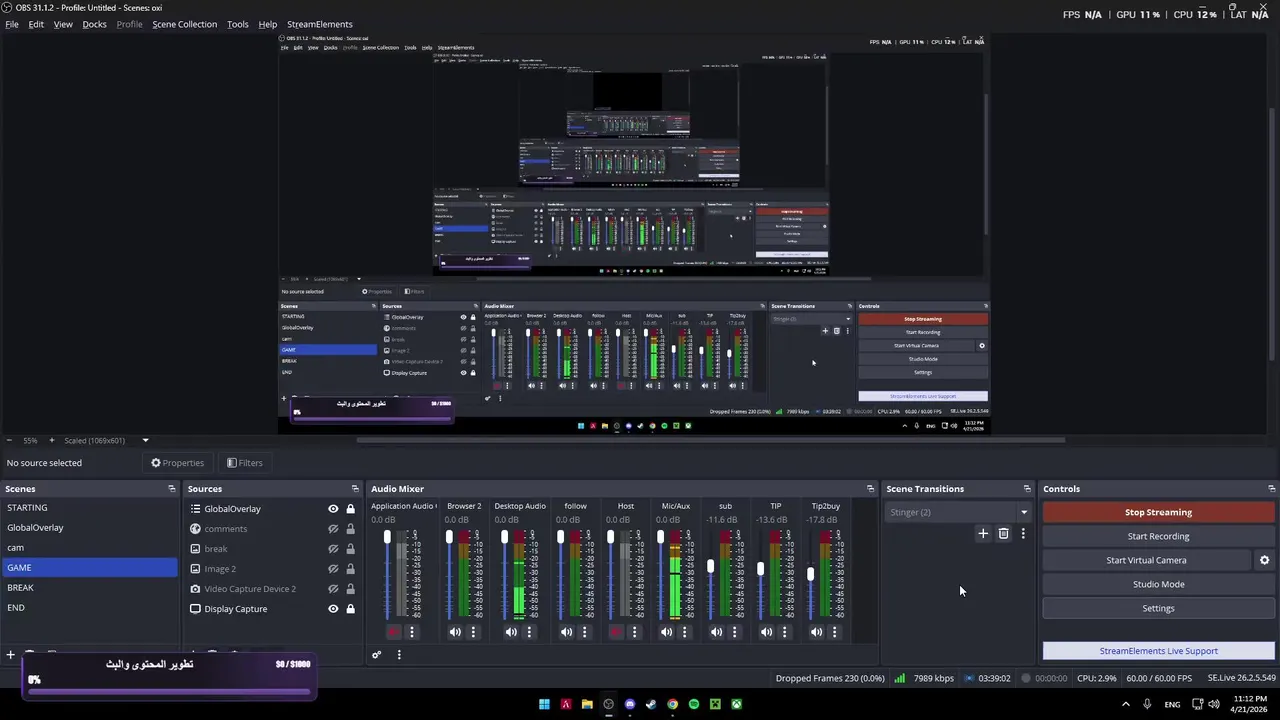The image size is (1280, 720).
Task: Open Steam from the taskbar
Action: [x=651, y=704]
